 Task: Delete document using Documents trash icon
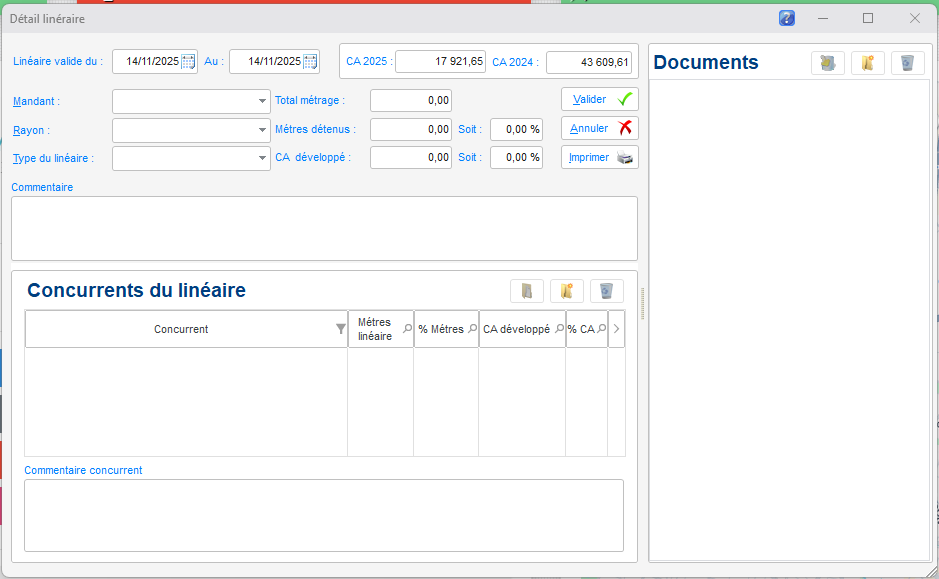click(907, 63)
